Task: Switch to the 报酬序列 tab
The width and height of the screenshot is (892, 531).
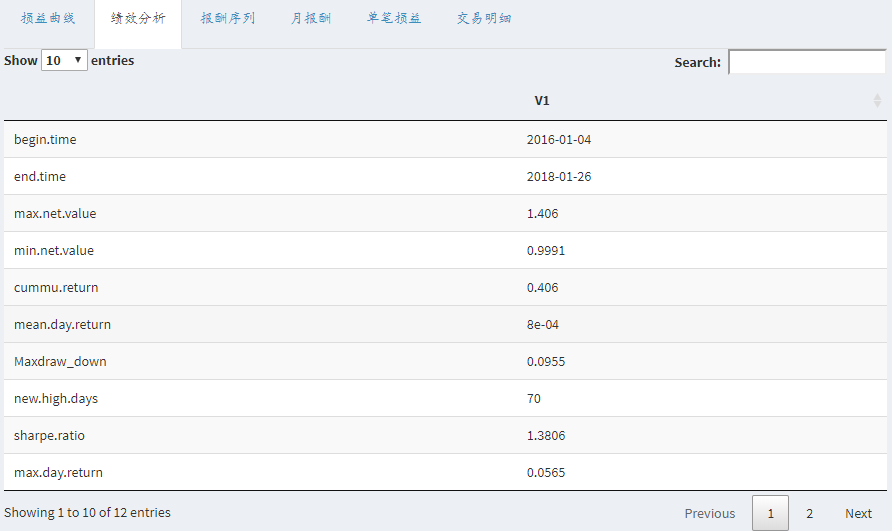Action: (228, 19)
